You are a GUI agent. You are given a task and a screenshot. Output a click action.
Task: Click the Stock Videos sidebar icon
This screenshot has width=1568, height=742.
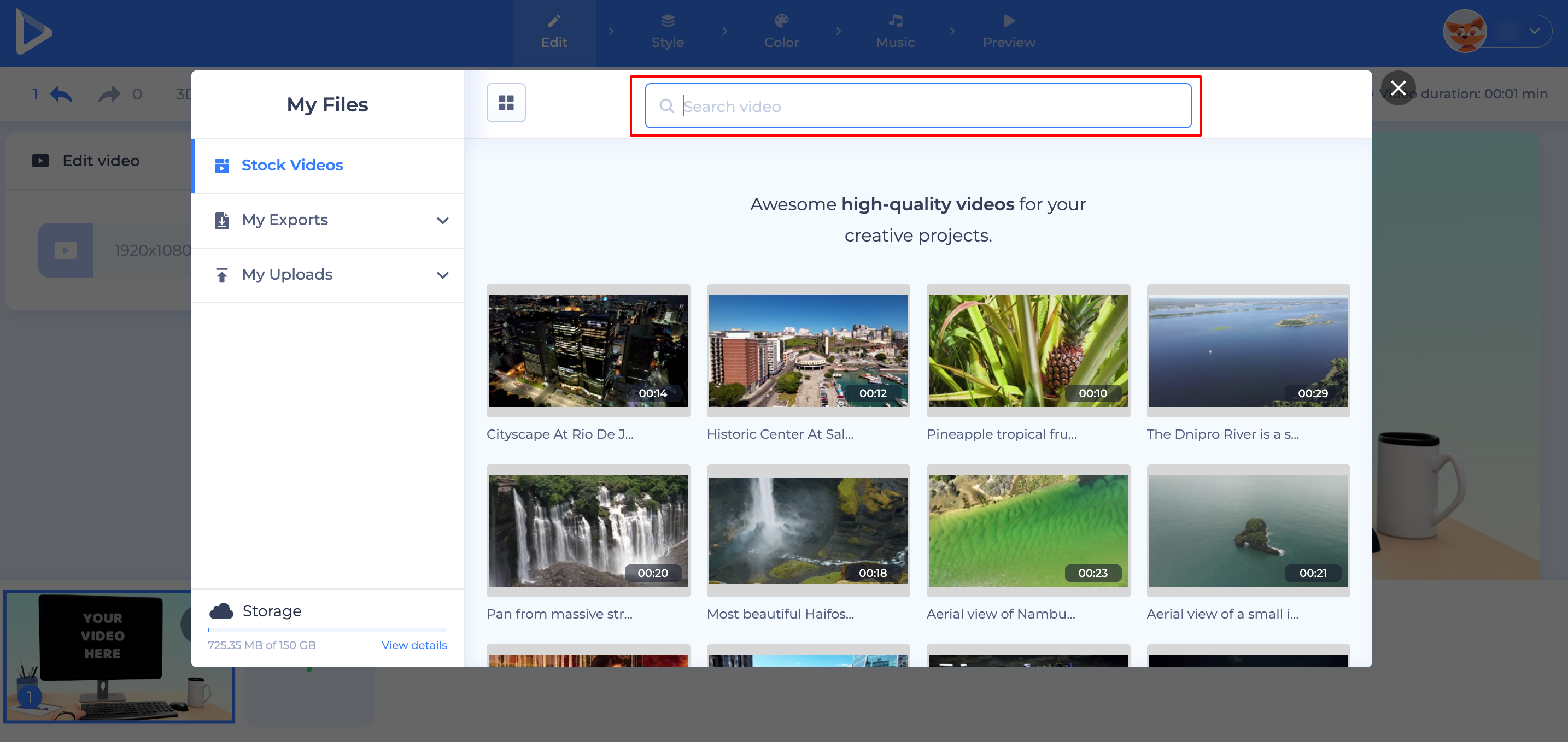[x=221, y=166]
